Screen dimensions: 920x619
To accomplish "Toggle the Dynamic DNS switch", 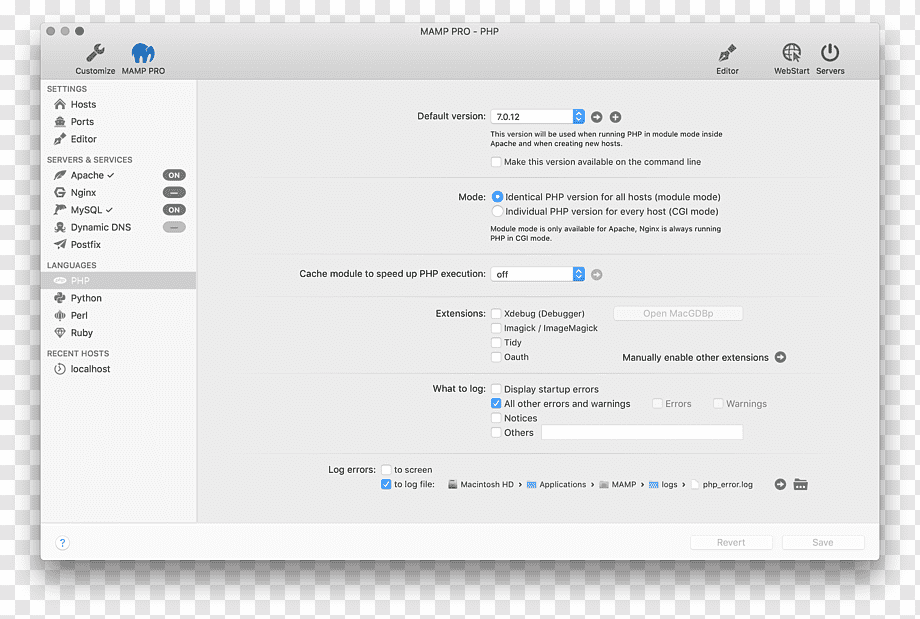I will [x=174, y=227].
